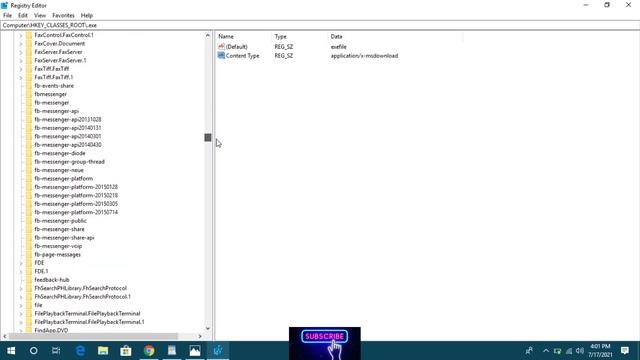The width and height of the screenshot is (640, 360).
Task: Select the fb-messenger-api20131028 key
Action: click(68, 120)
